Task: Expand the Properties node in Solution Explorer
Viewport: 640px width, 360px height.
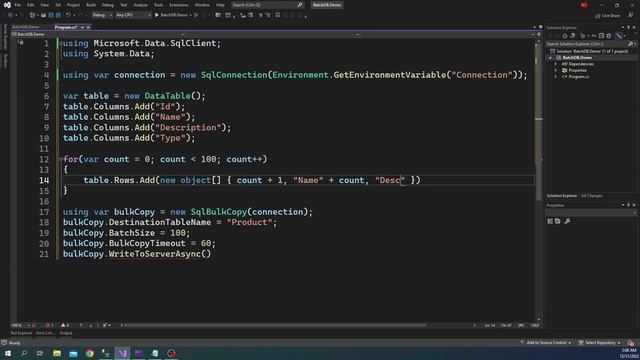Action: [x=556, y=71]
